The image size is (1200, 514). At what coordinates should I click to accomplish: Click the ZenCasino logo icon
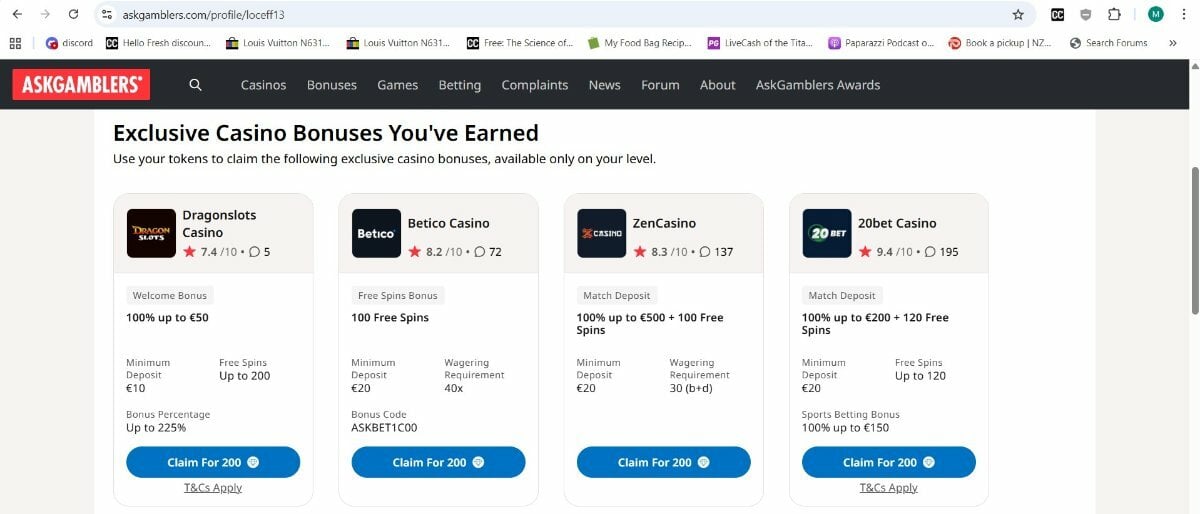pos(602,233)
